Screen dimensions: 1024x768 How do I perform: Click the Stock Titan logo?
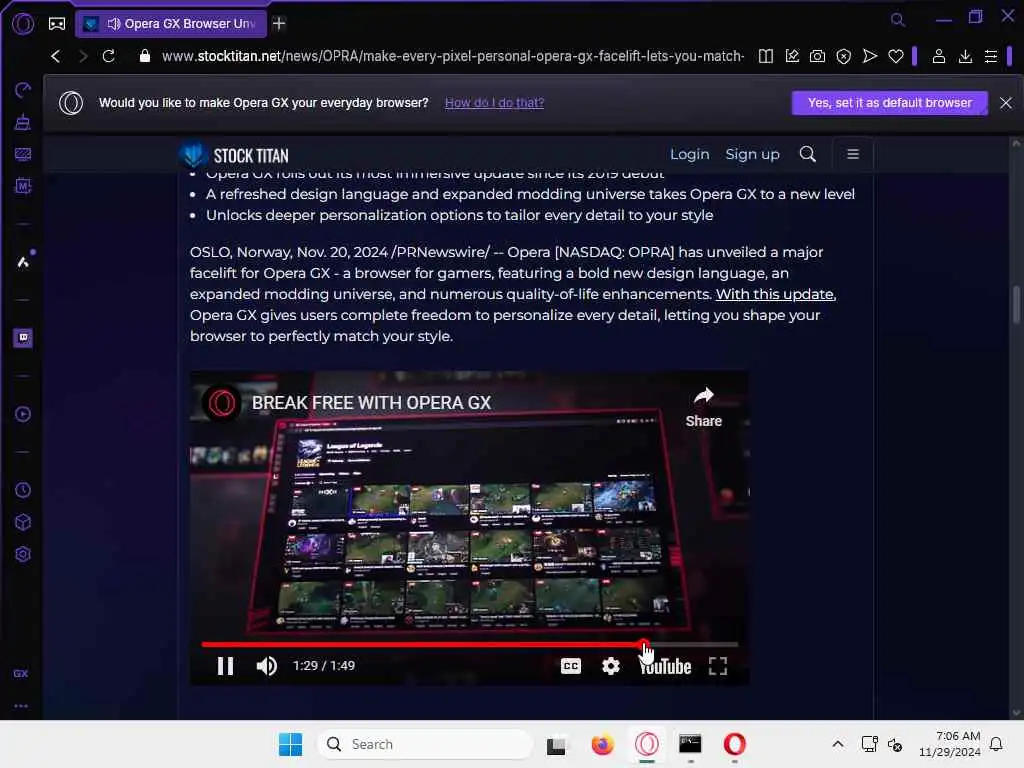click(x=234, y=155)
